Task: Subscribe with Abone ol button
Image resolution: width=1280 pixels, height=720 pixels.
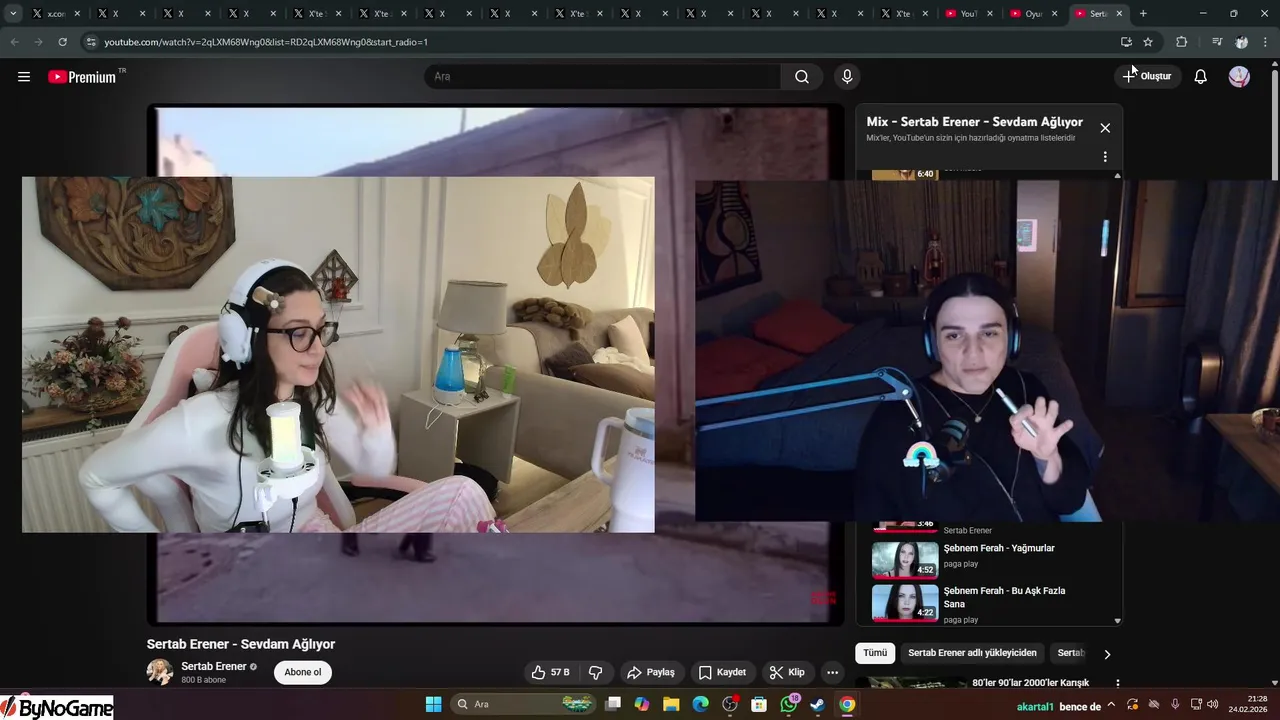Action: click(x=303, y=672)
